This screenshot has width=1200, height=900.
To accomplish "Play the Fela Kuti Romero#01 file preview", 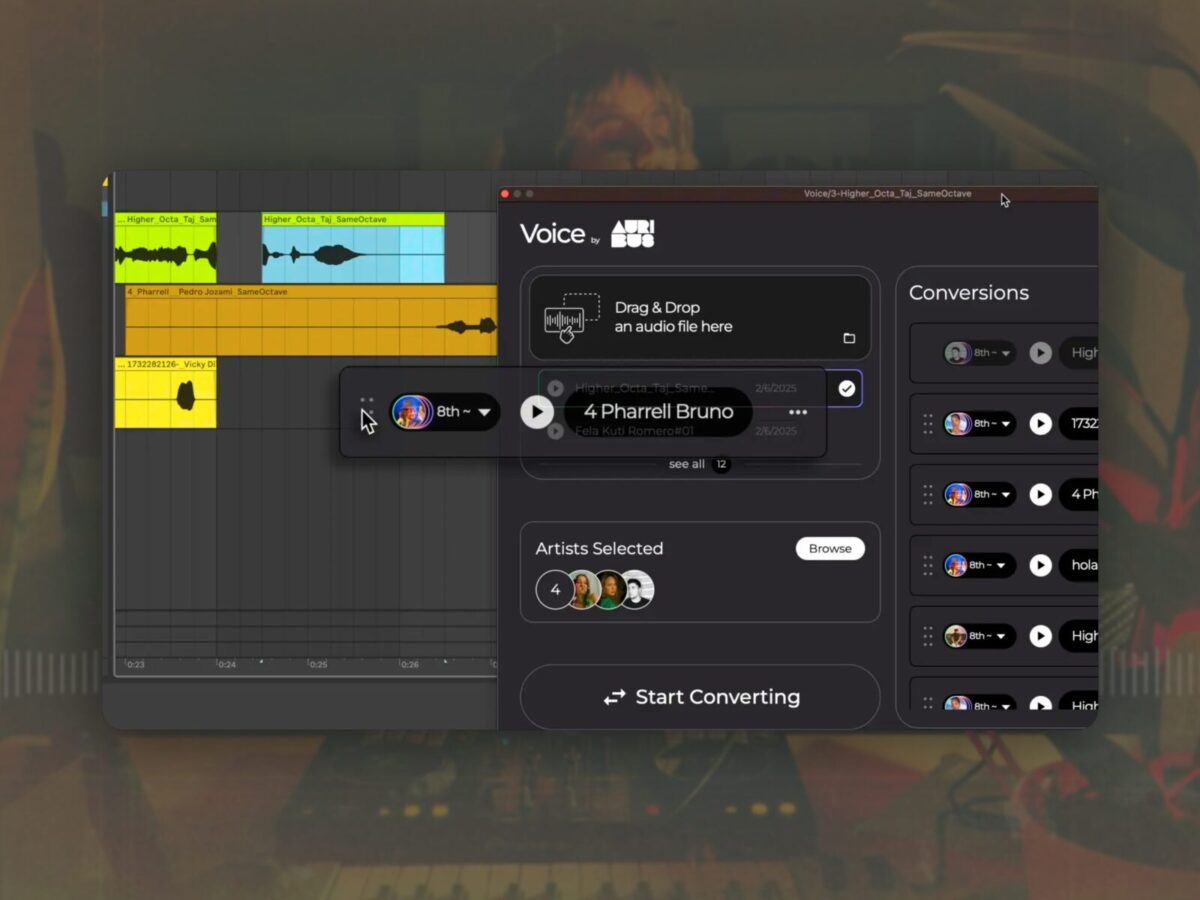I will click(x=556, y=432).
